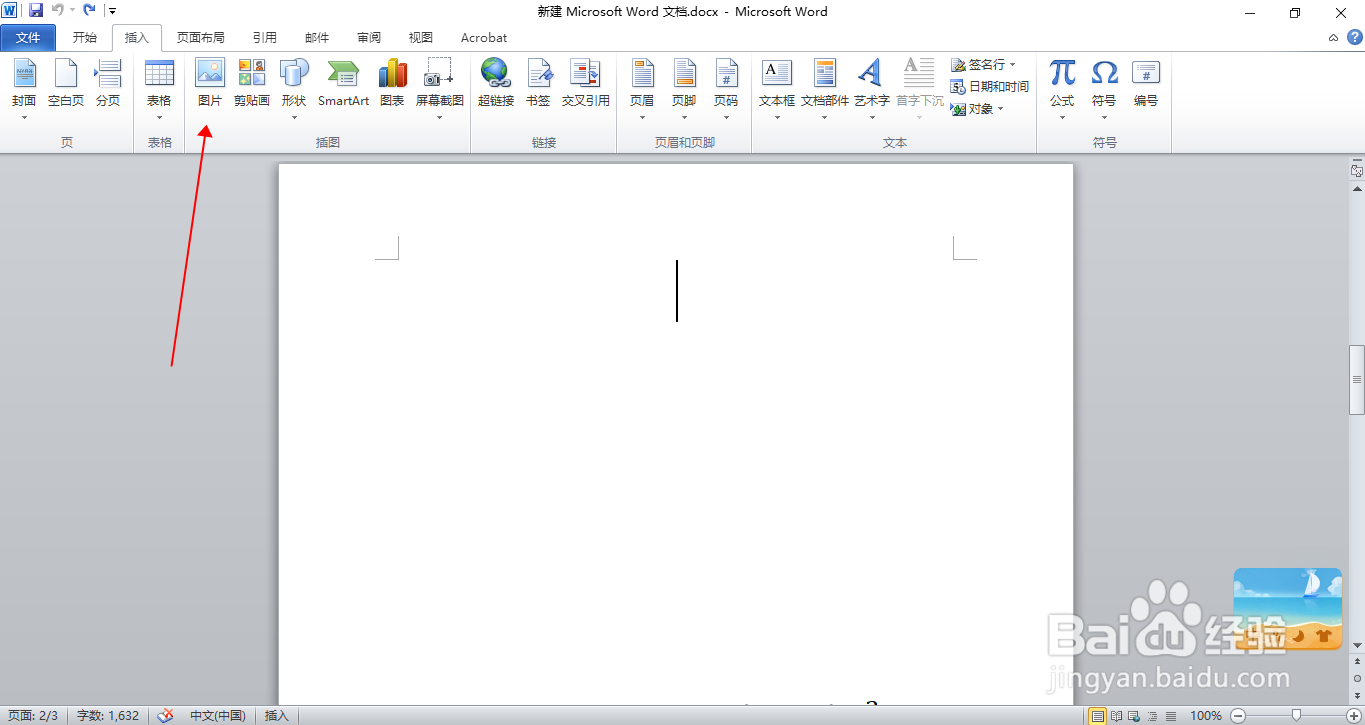The height and width of the screenshot is (725, 1365).
Task: Insert a 超链接 hyperlink
Action: [x=496, y=82]
